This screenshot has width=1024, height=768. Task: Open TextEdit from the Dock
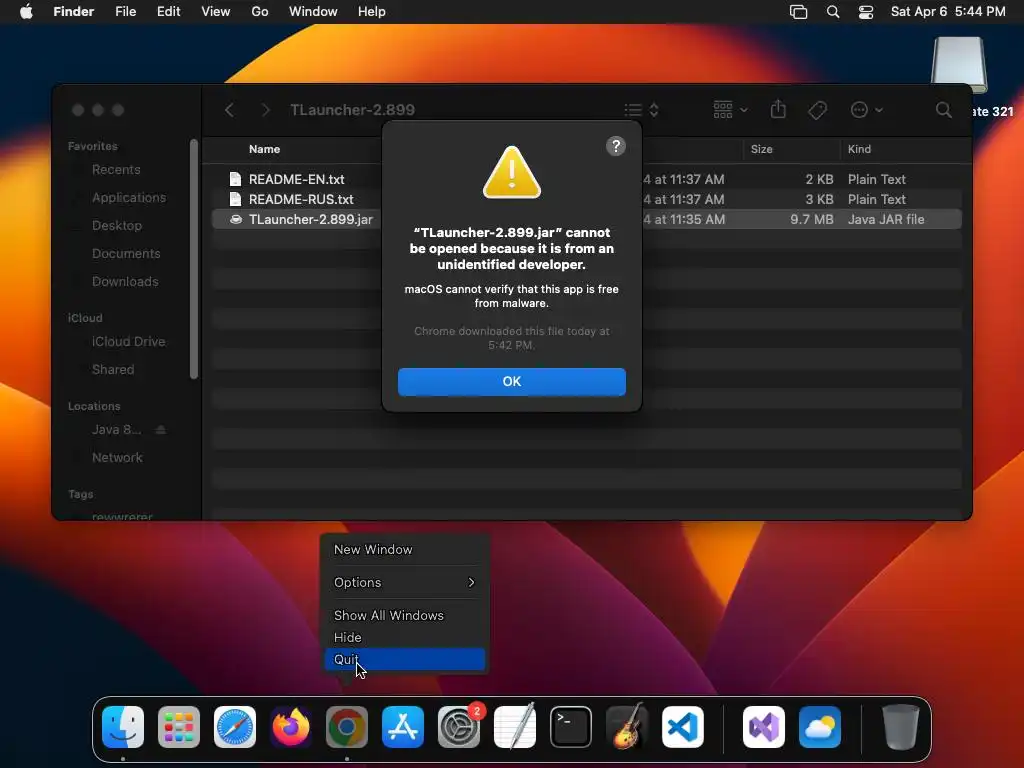click(515, 727)
